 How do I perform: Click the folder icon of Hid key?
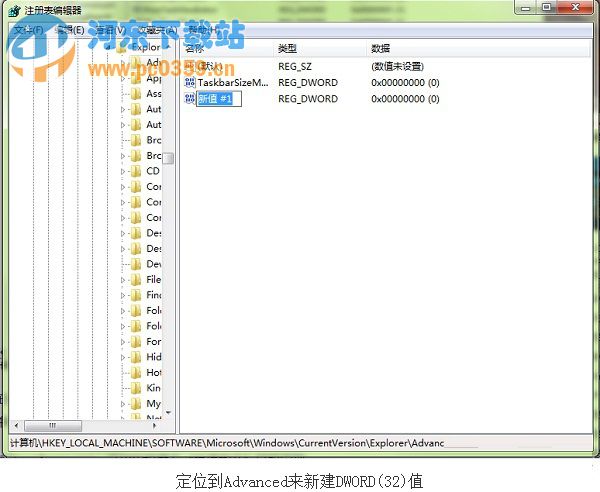(x=136, y=357)
